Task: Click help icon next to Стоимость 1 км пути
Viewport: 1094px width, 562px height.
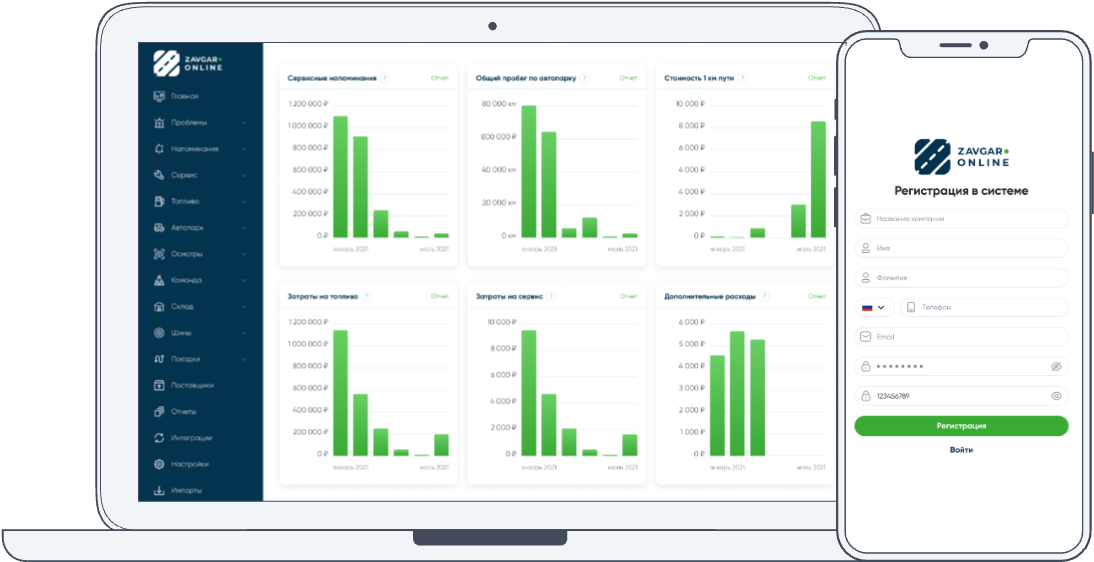Action: [742, 78]
